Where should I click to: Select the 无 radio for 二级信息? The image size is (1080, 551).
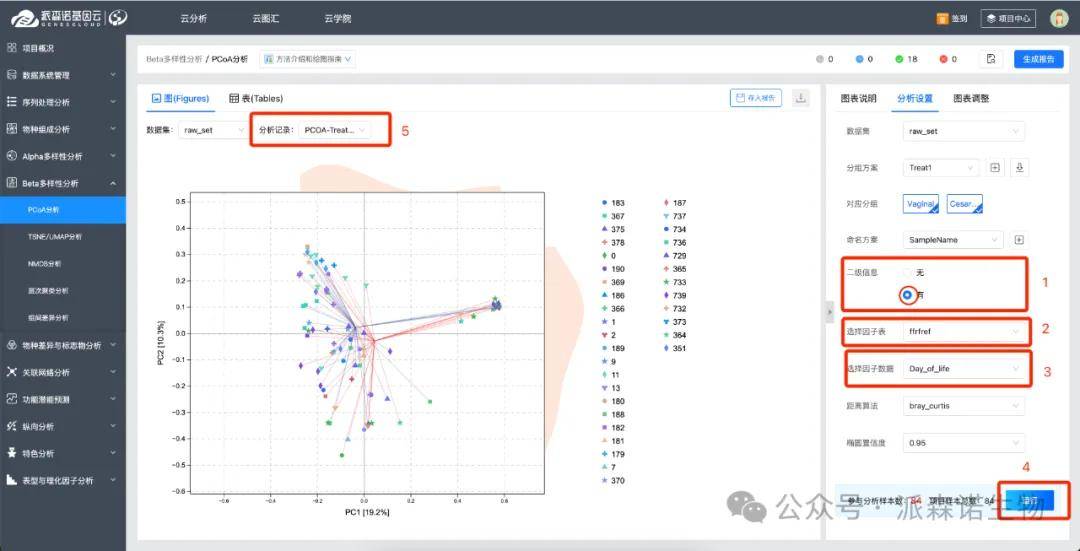click(x=908, y=273)
